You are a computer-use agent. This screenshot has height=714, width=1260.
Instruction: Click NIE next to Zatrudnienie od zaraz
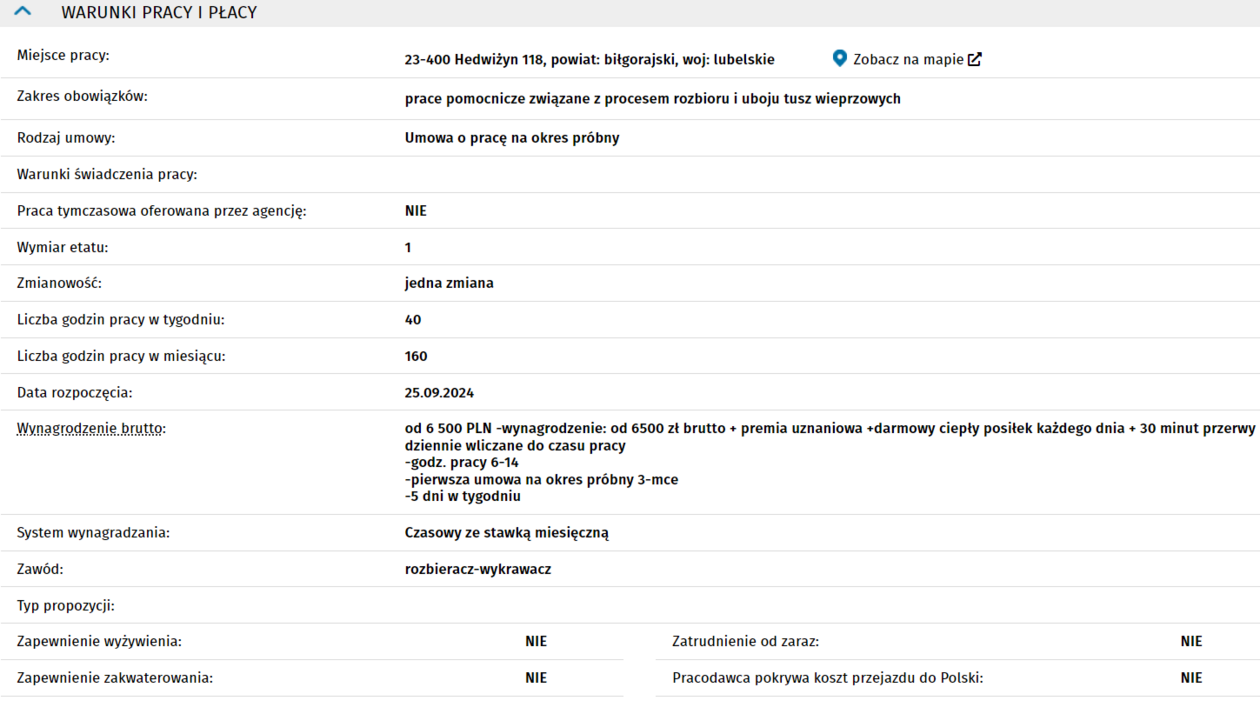1191,641
